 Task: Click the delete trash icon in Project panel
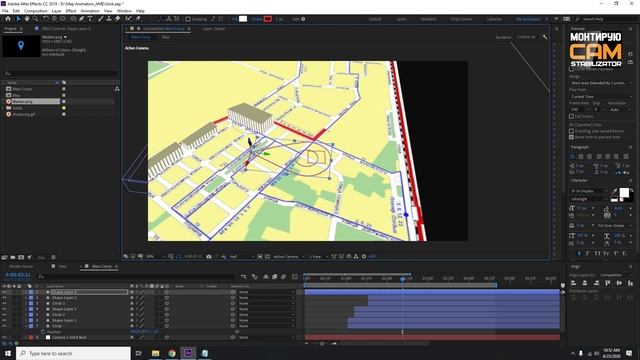click(53, 257)
